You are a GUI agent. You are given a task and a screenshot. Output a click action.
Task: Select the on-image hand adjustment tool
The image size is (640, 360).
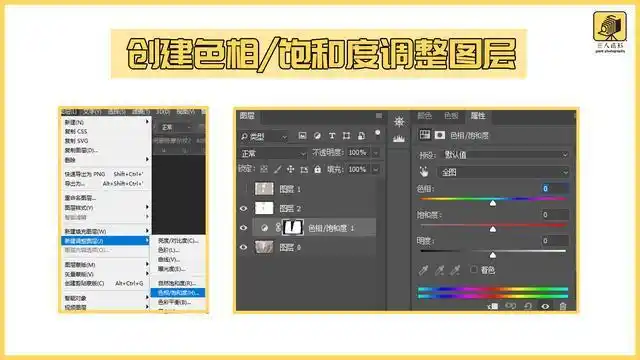tap(424, 172)
